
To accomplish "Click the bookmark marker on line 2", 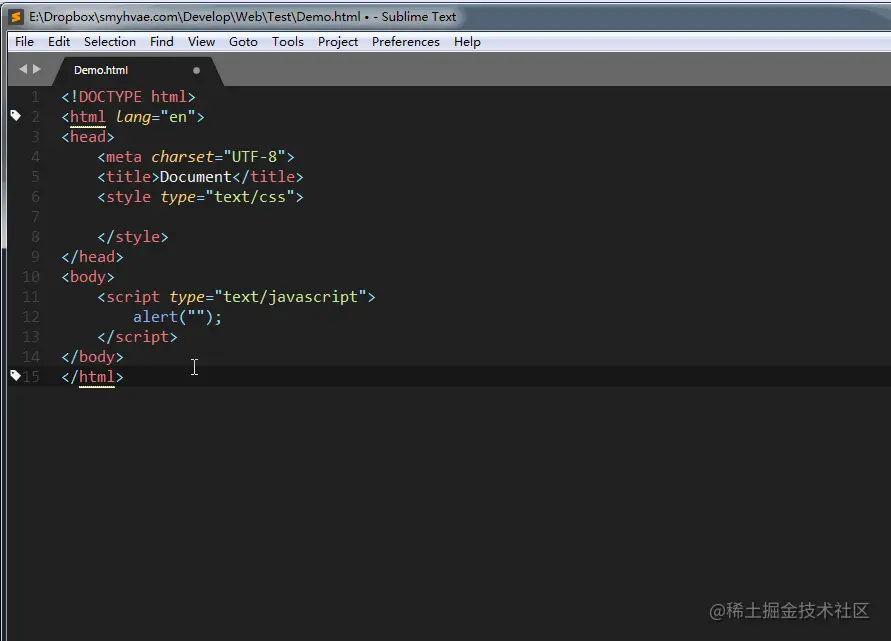I will coord(15,116).
